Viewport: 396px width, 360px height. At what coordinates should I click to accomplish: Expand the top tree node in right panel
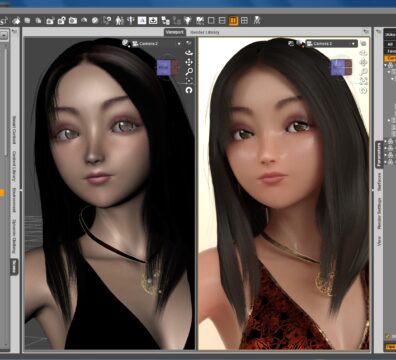(x=386, y=66)
